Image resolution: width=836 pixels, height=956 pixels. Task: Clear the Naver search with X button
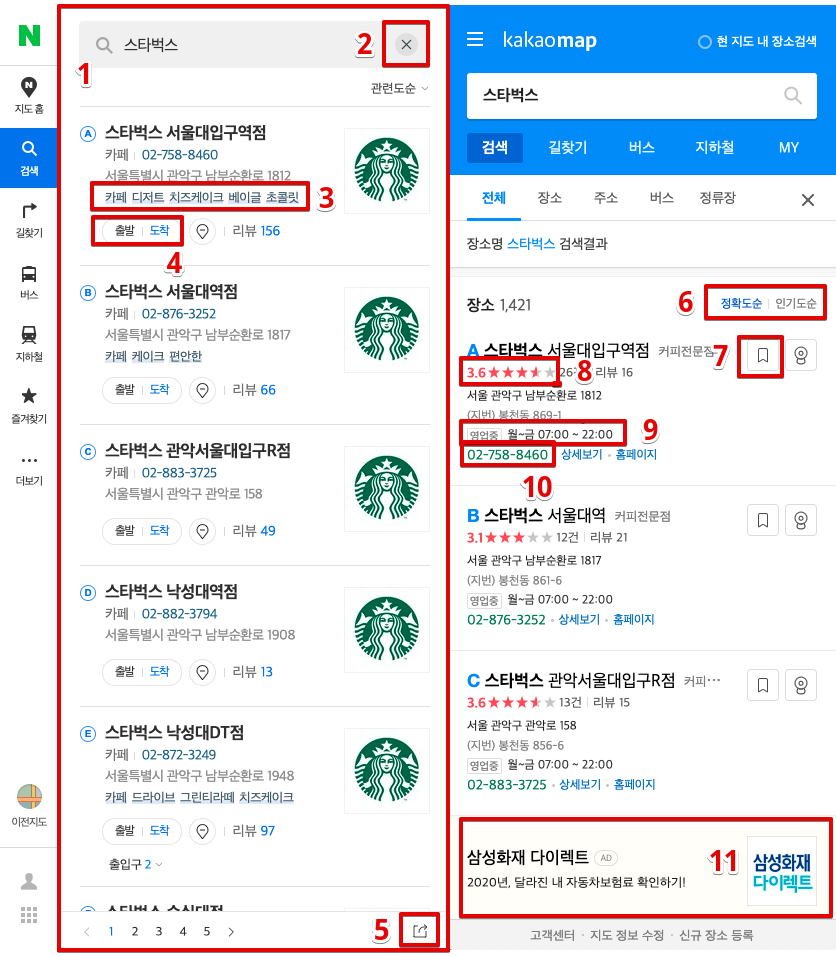(407, 44)
